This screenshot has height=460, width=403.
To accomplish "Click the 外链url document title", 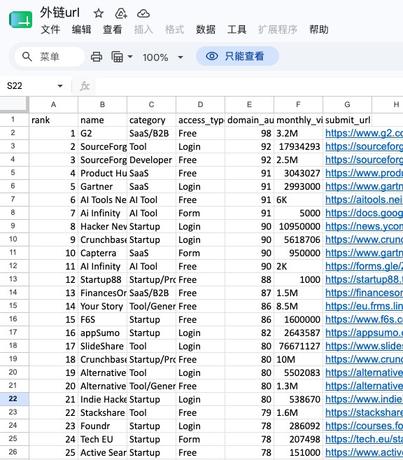I will pos(60,13).
